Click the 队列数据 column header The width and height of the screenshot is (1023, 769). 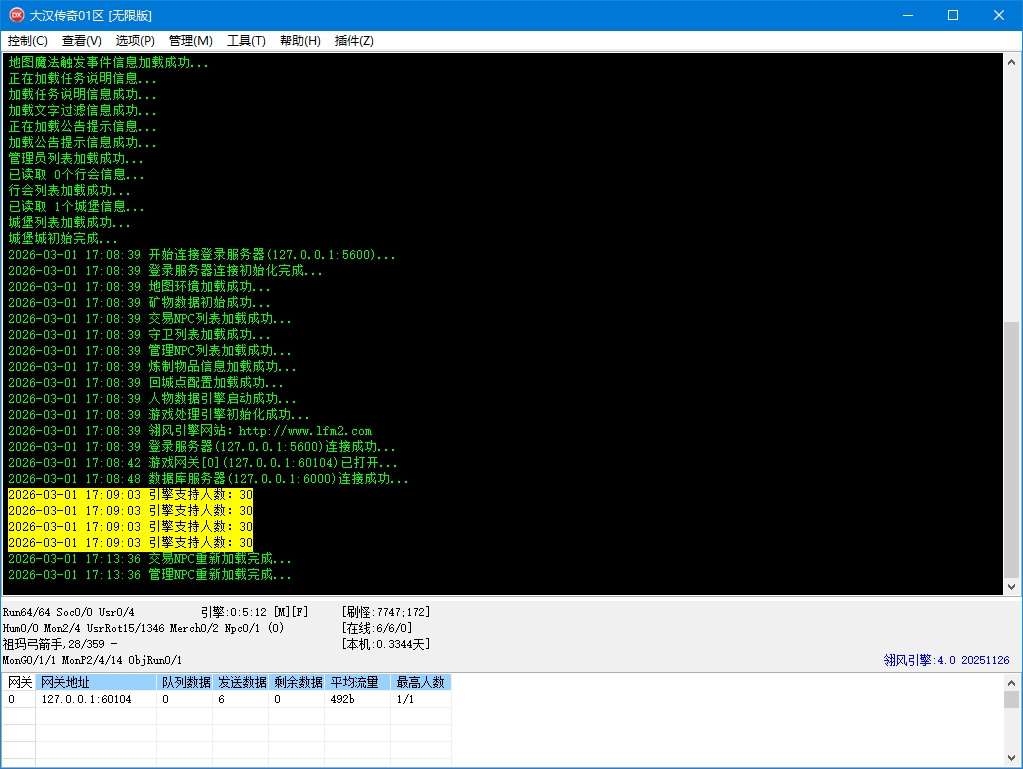click(x=185, y=682)
